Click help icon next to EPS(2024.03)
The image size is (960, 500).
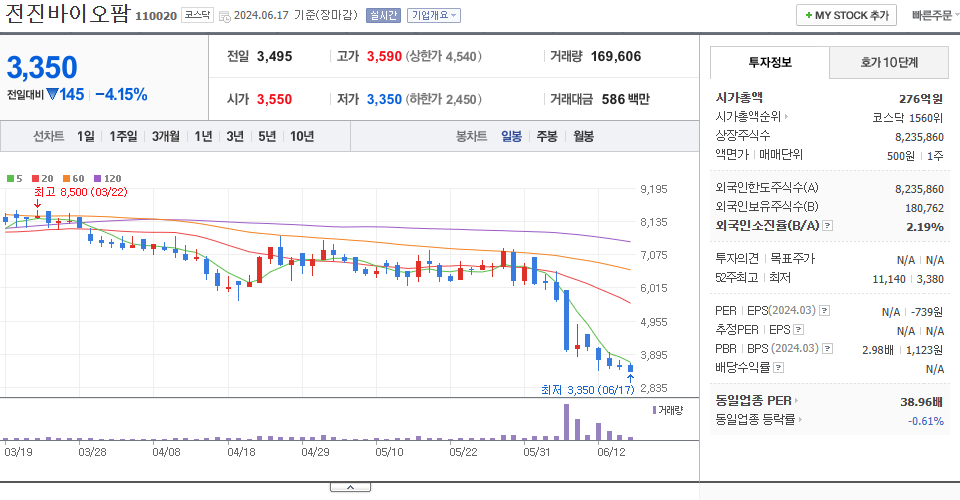tap(825, 311)
